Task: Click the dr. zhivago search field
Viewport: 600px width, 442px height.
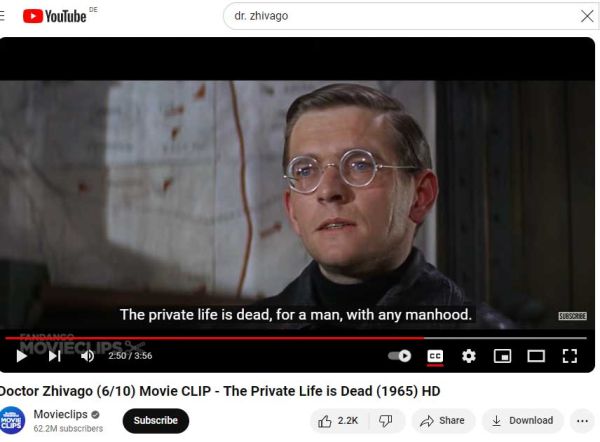Action: pos(402,16)
